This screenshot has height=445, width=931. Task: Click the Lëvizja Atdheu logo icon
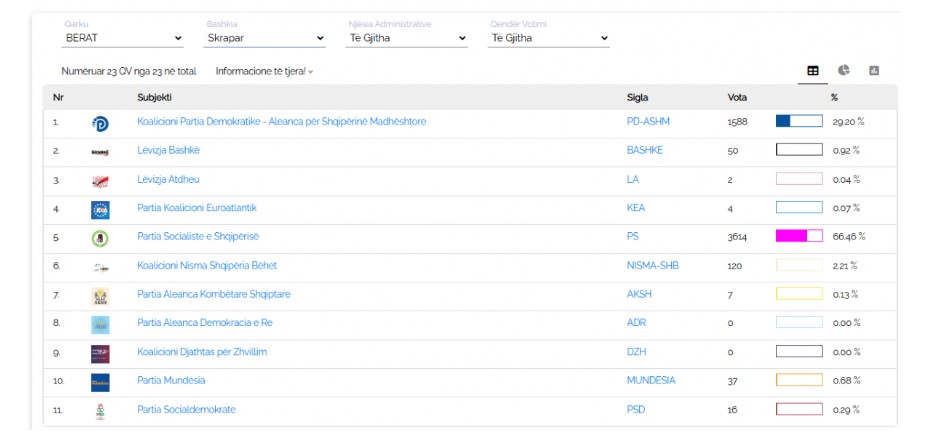click(x=100, y=181)
